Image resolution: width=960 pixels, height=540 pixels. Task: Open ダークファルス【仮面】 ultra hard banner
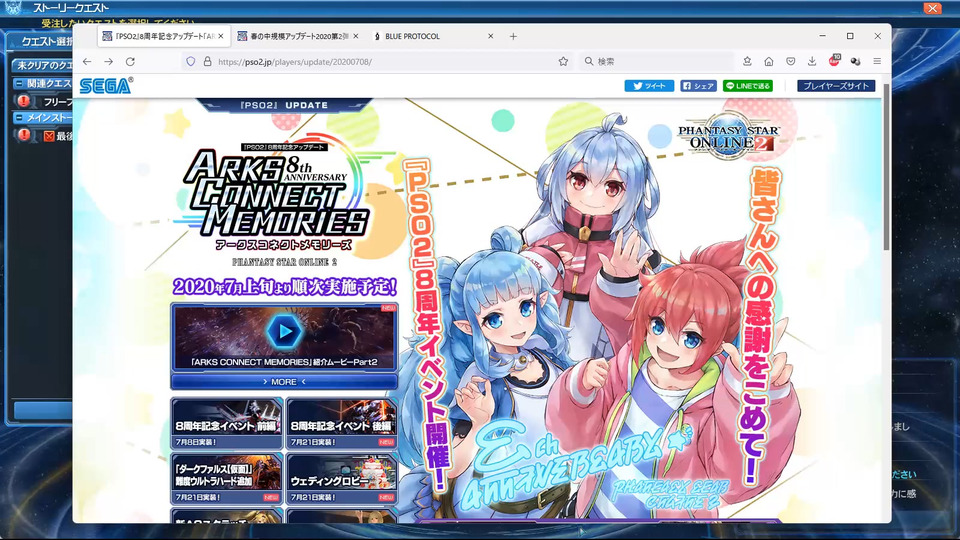pyautogui.click(x=227, y=479)
